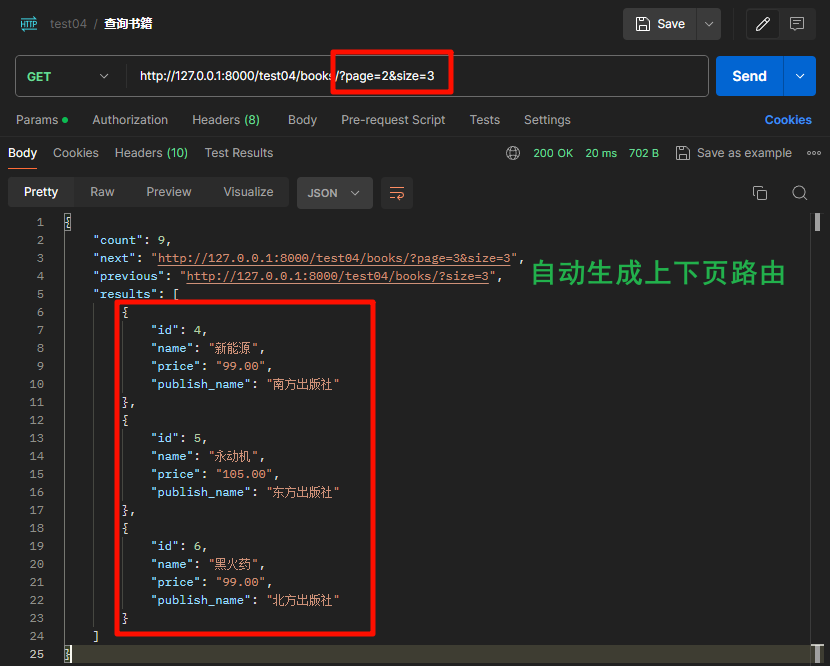Open the JSON format dropdown
The width and height of the screenshot is (830, 666).
tap(334, 191)
